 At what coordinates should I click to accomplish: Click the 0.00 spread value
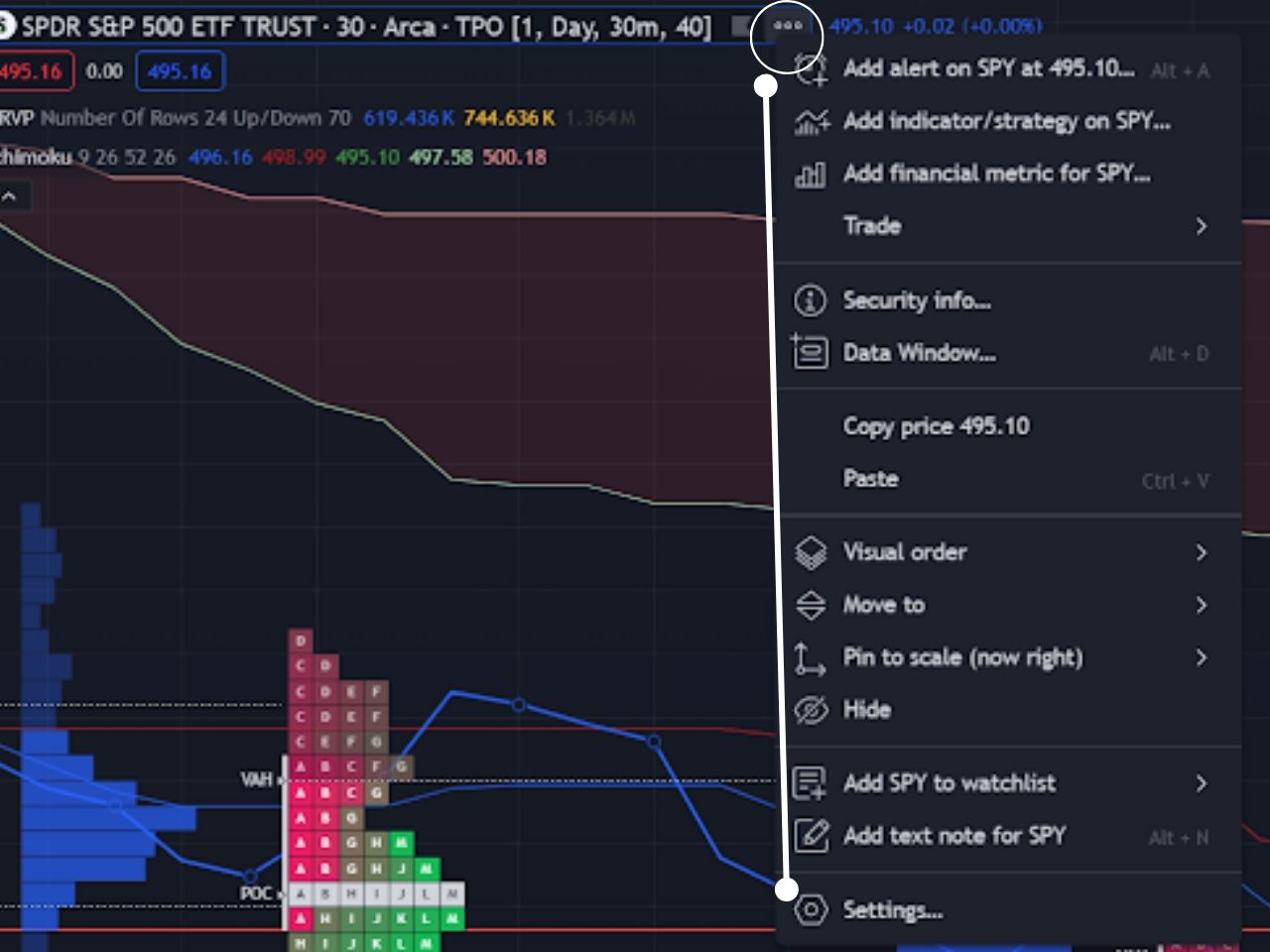pyautogui.click(x=104, y=71)
